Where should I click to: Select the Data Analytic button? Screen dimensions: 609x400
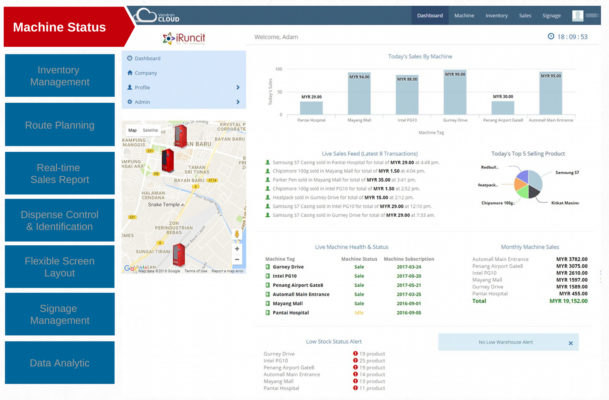click(x=60, y=363)
